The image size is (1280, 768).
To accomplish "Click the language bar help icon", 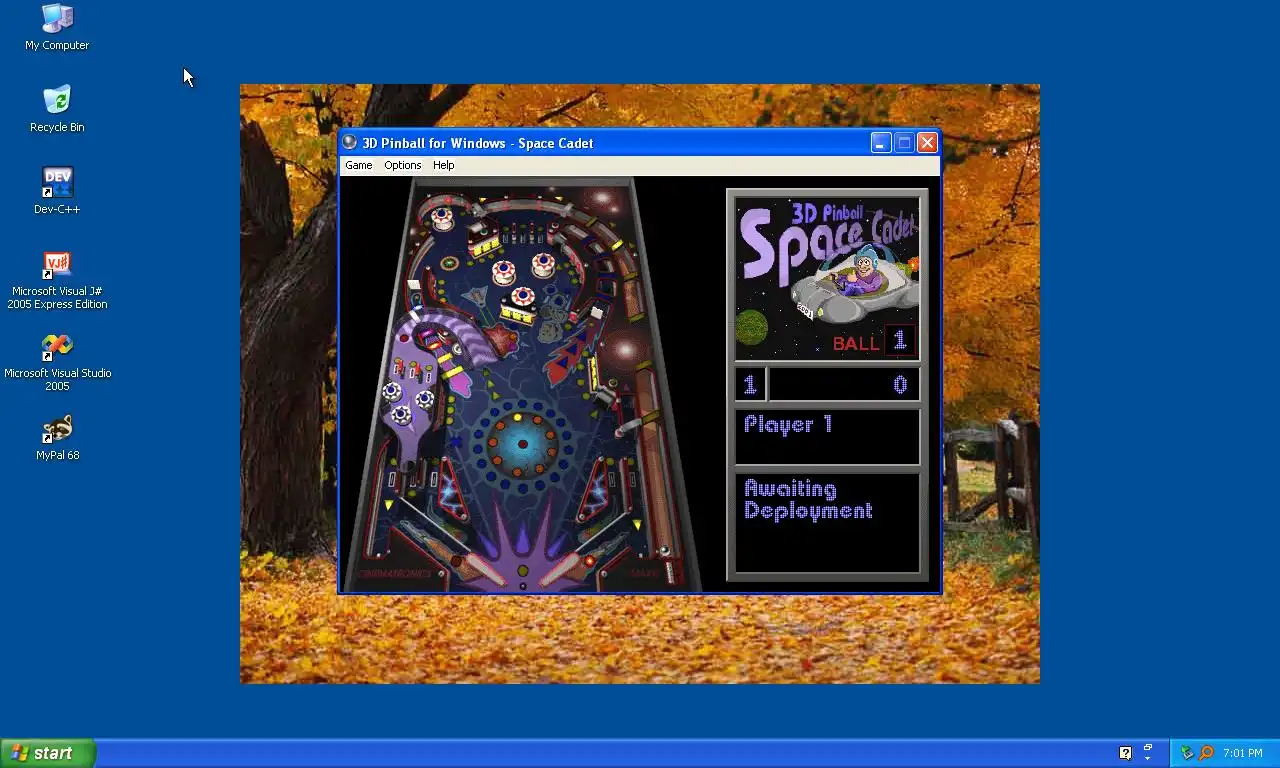I will coord(1125,753).
